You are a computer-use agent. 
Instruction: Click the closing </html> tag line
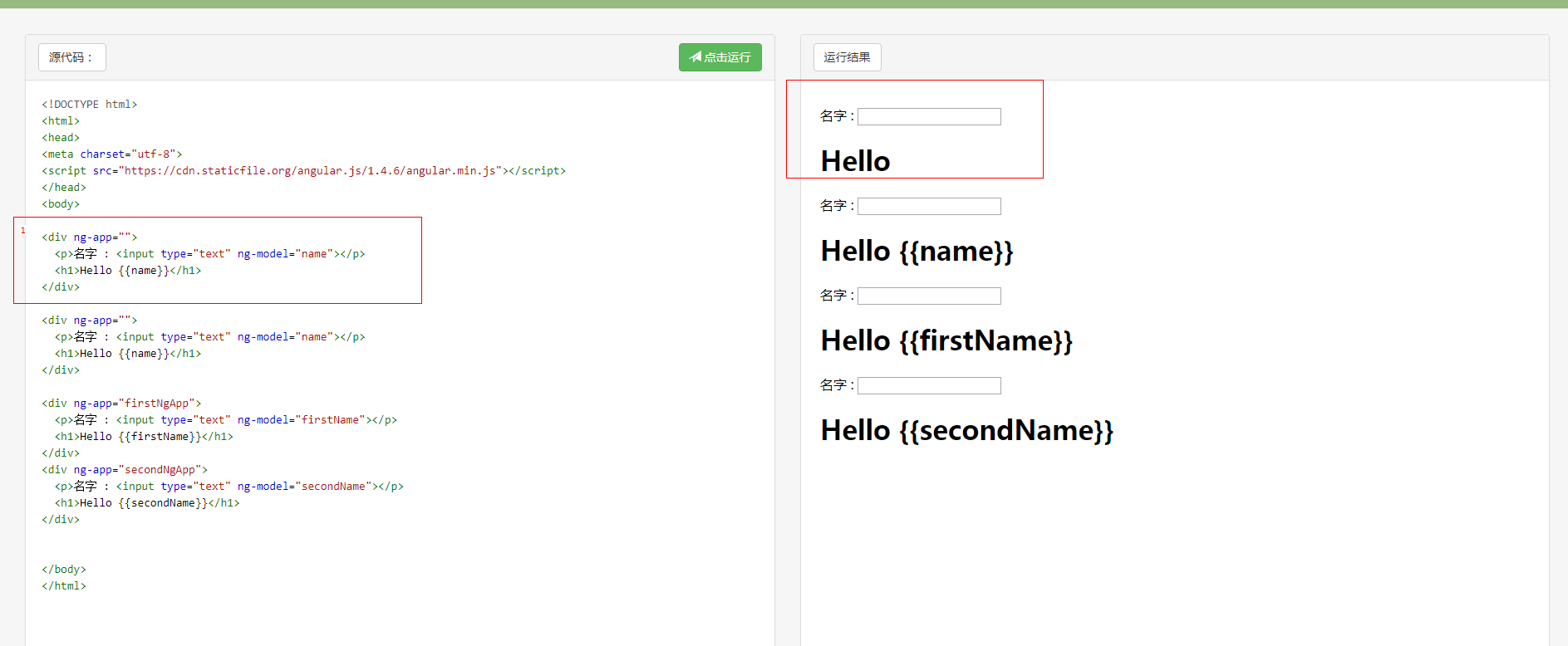[64, 586]
